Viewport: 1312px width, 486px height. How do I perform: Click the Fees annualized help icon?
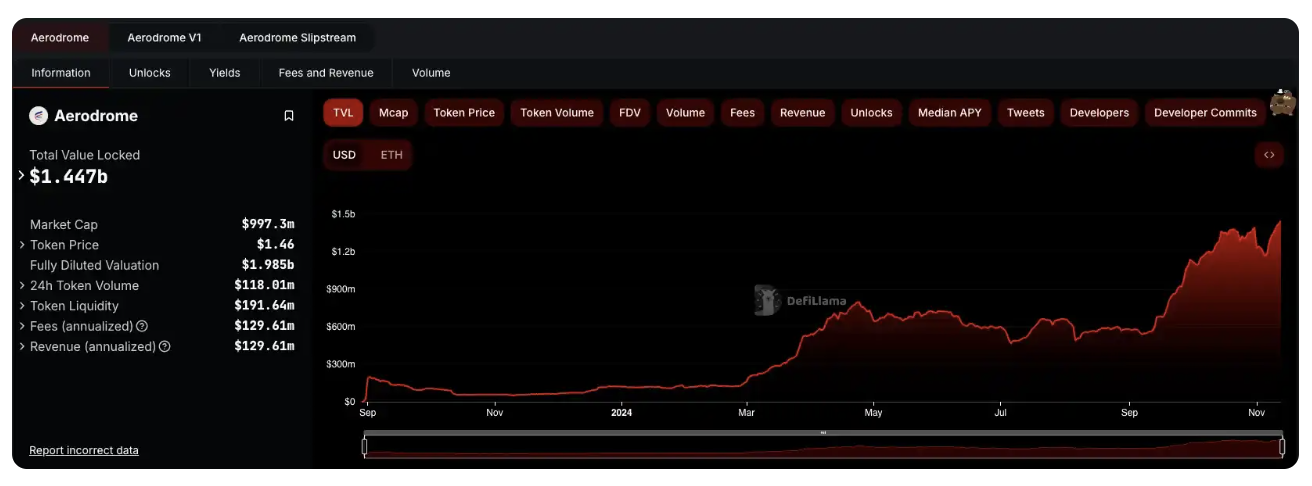tap(142, 326)
